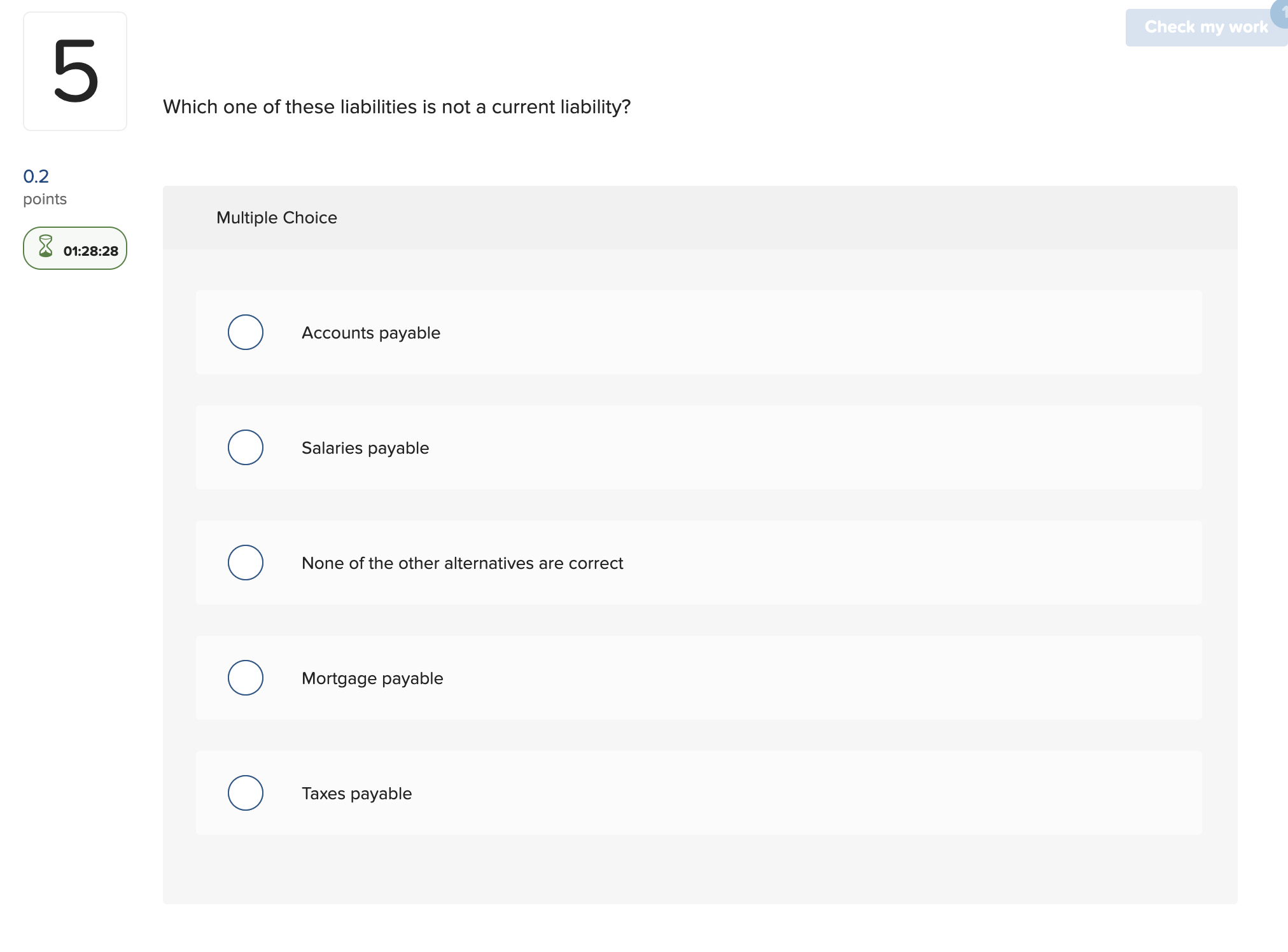Click the countdown timer showing 01:28:28
The width and height of the screenshot is (1288, 952).
pyautogui.click(x=90, y=250)
